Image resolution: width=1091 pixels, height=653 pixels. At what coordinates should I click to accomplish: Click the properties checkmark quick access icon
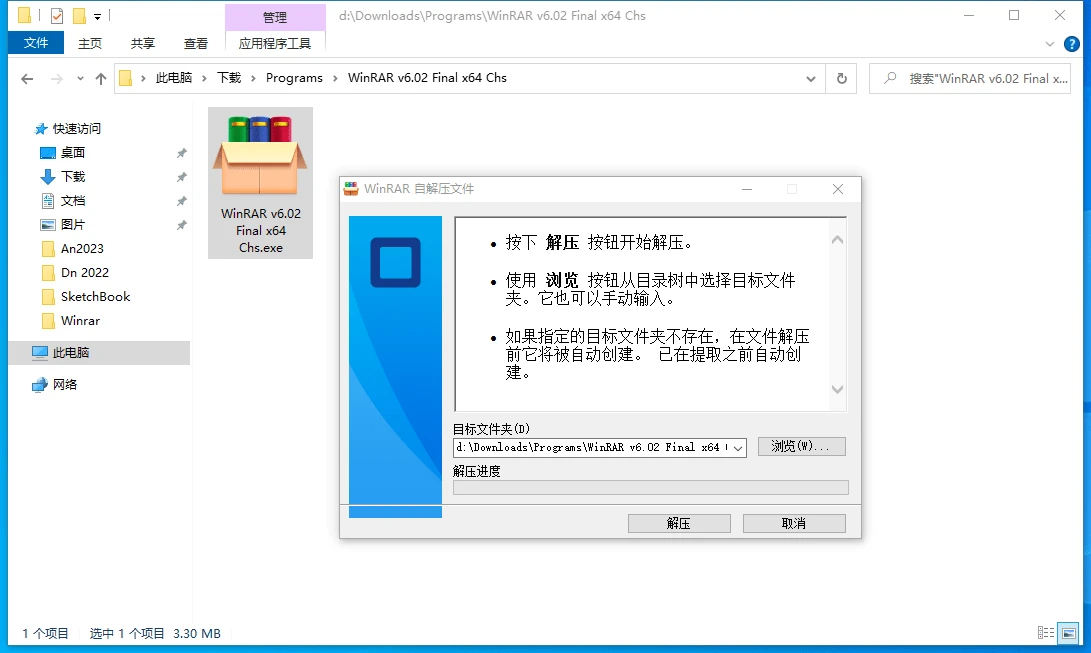[x=57, y=15]
